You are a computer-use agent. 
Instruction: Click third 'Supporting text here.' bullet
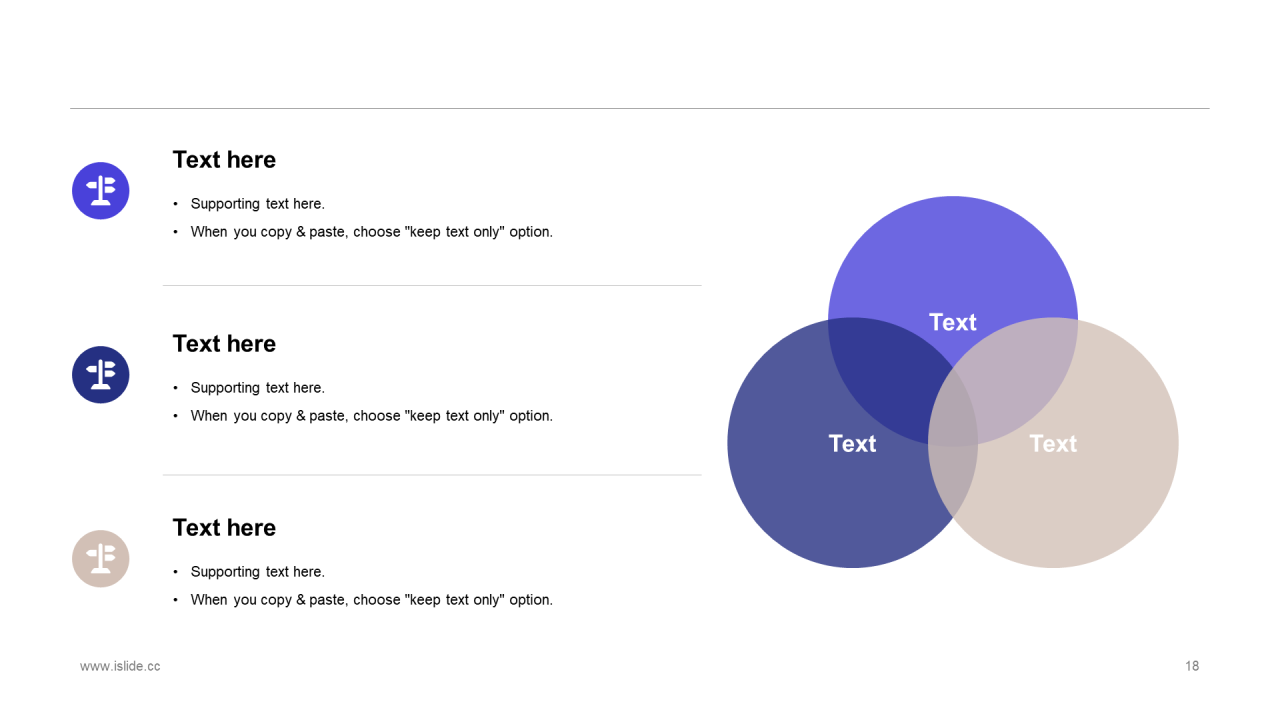click(x=258, y=572)
